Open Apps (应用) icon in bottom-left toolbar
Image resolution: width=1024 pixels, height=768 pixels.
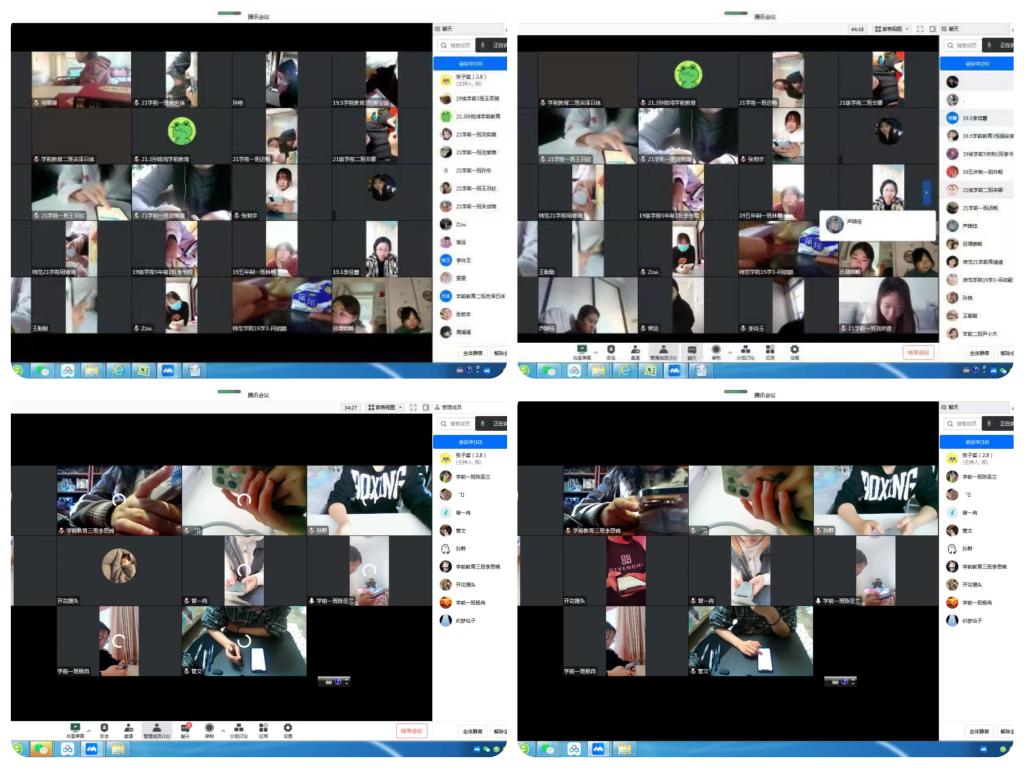tap(263, 728)
